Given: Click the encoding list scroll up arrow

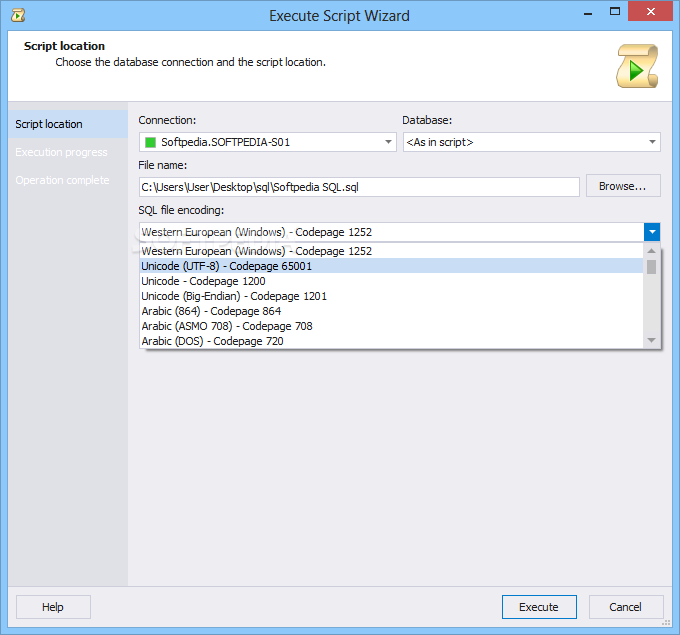Looking at the screenshot, I should (x=651, y=251).
